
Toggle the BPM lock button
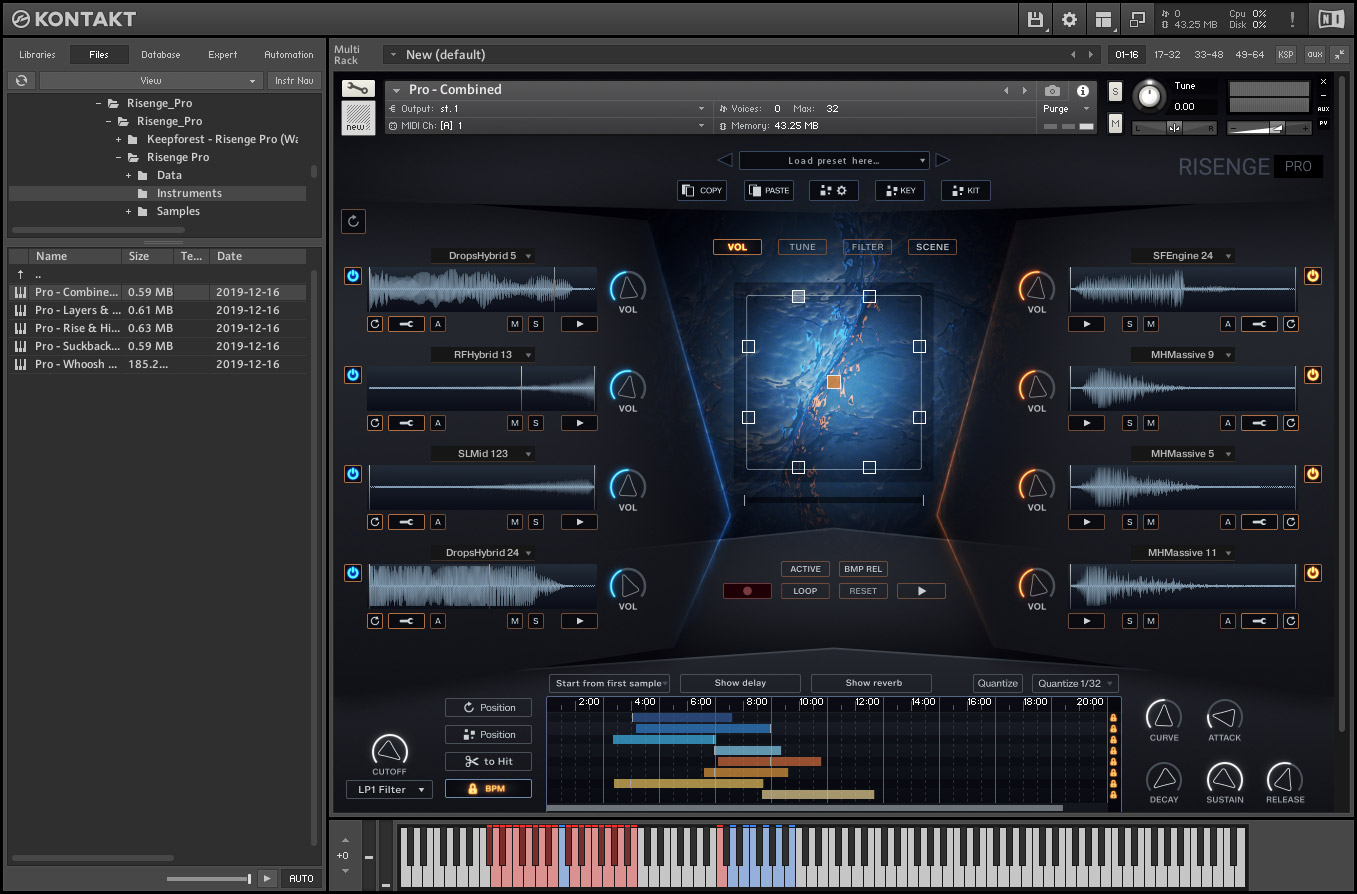point(488,789)
